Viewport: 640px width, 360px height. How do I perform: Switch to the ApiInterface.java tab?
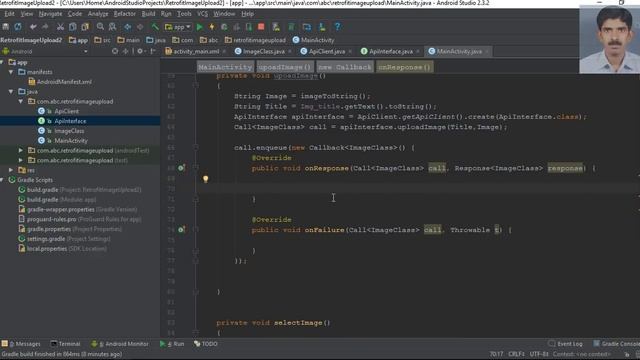(x=391, y=51)
